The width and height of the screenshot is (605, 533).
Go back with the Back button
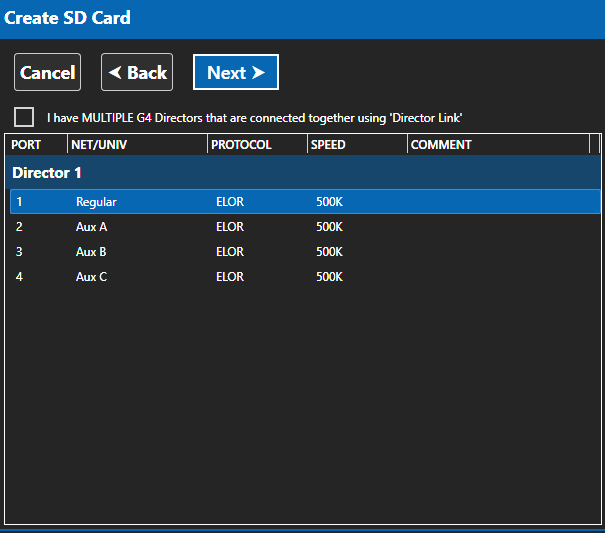(137, 72)
